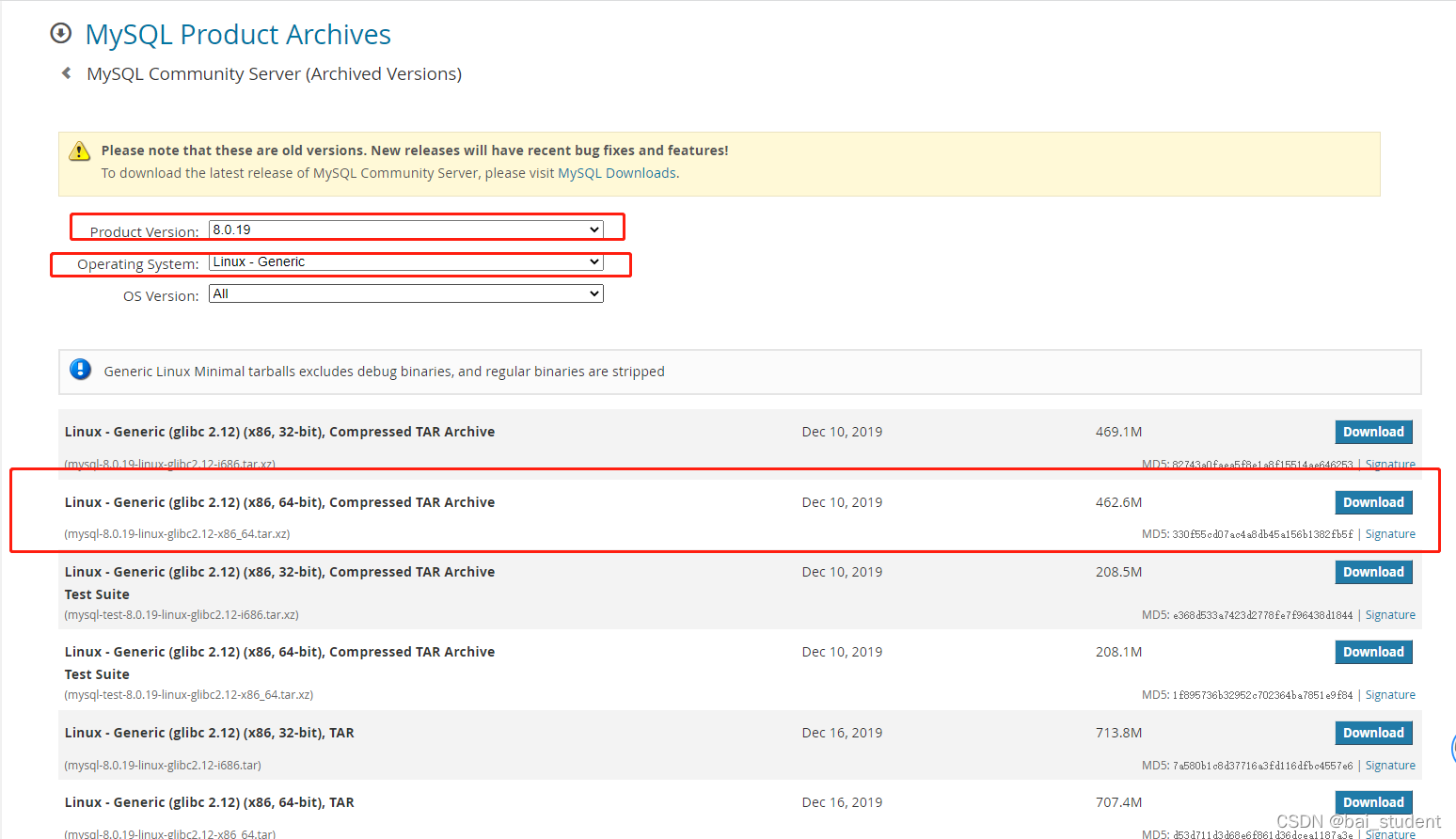1456x839 pixels.
Task: Download the 32-bit Test Suite 208.5M
Action: click(x=1373, y=572)
